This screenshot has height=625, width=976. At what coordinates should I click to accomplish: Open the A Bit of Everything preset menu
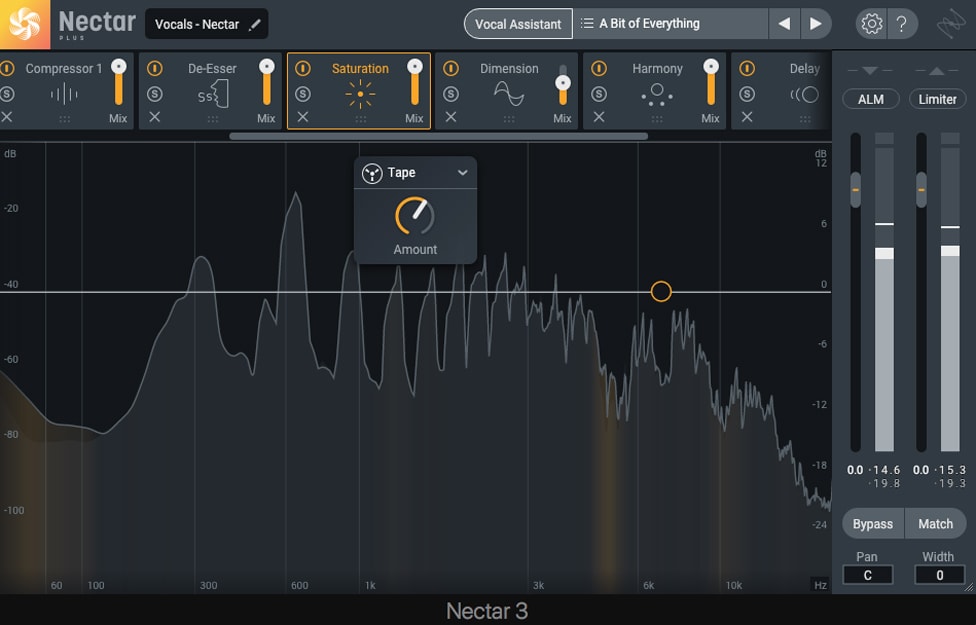[x=670, y=24]
